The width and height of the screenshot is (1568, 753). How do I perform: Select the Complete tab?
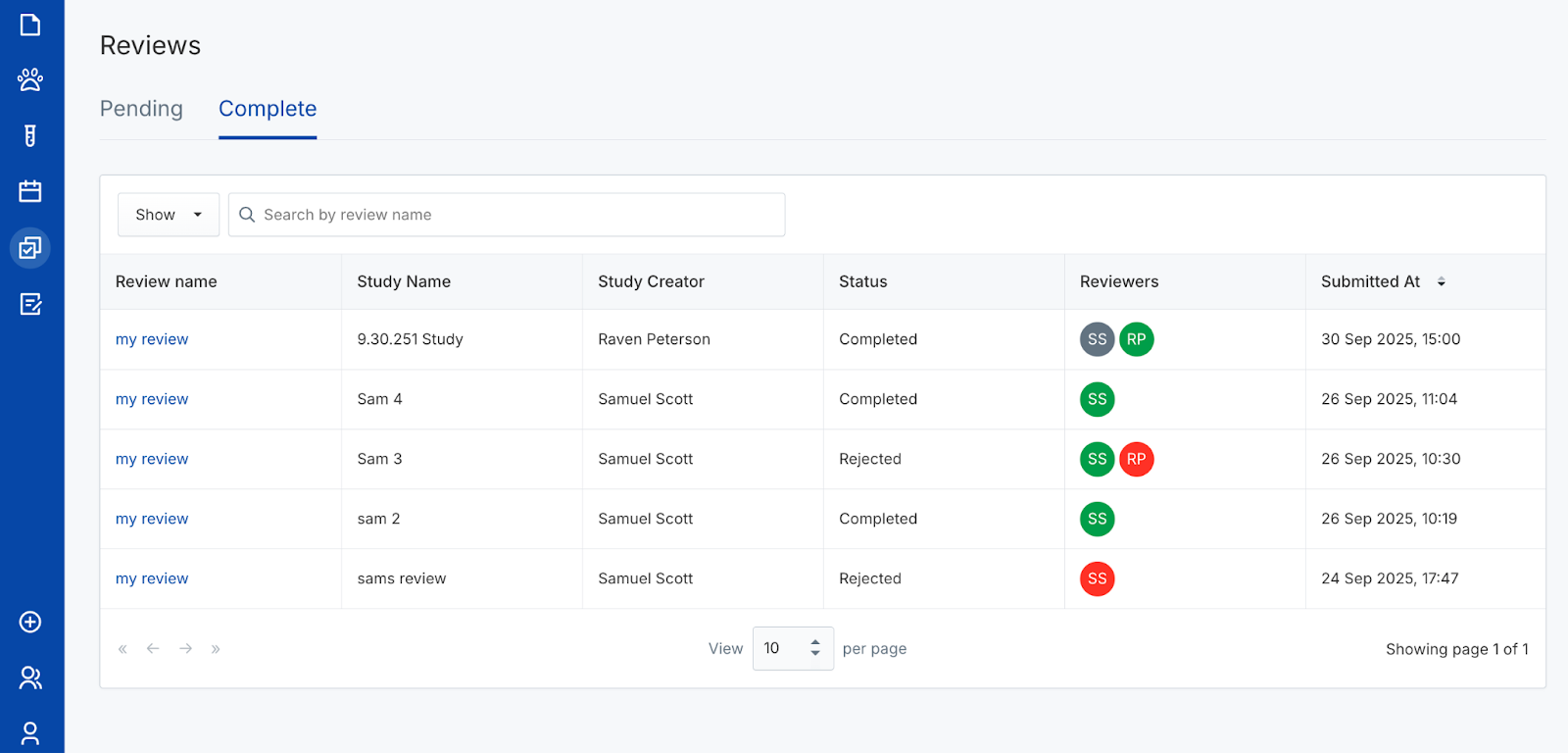(x=268, y=109)
